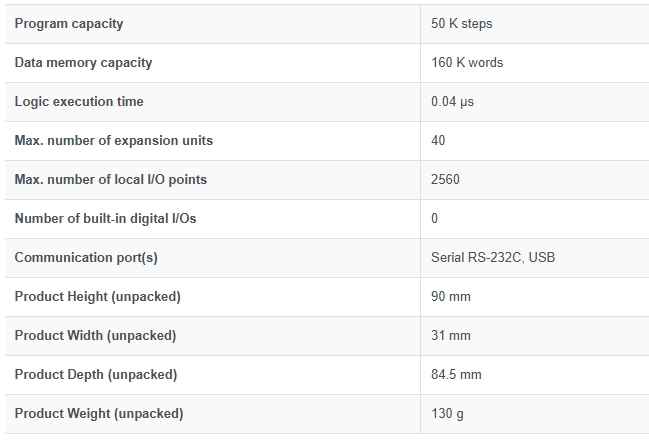Image resolution: width=649 pixels, height=443 pixels.
Task: Select the 2560 I/O points value
Action: (445, 179)
